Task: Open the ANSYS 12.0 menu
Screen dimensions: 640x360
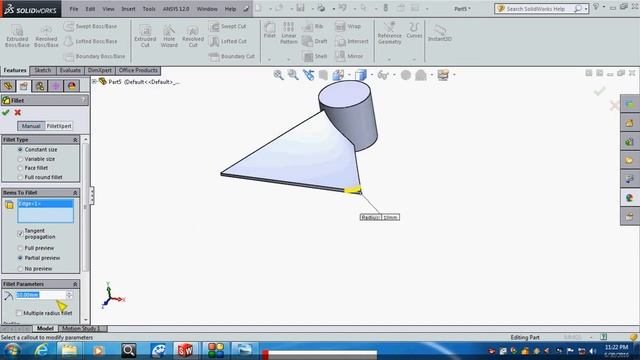Action: click(176, 9)
